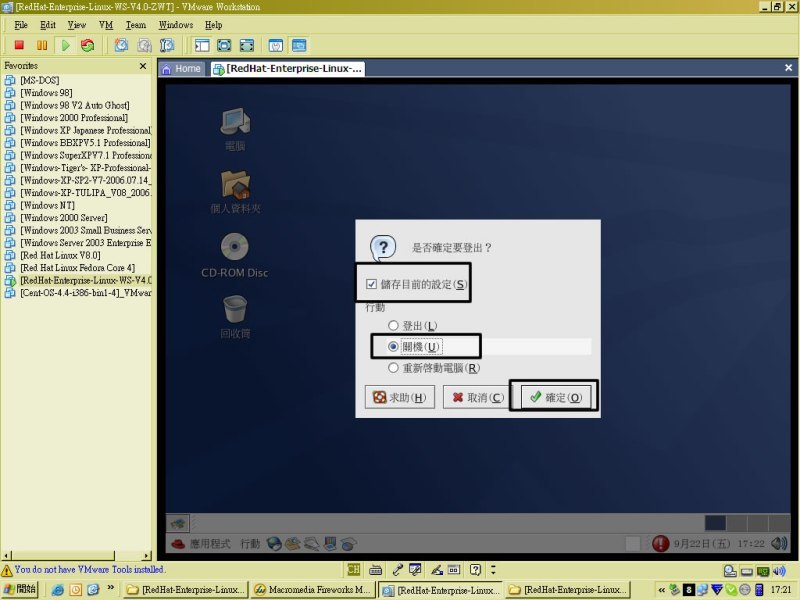This screenshot has width=800, height=600.
Task: Select [Red Hat Linux V8.0] in Favorites
Action: (60, 255)
